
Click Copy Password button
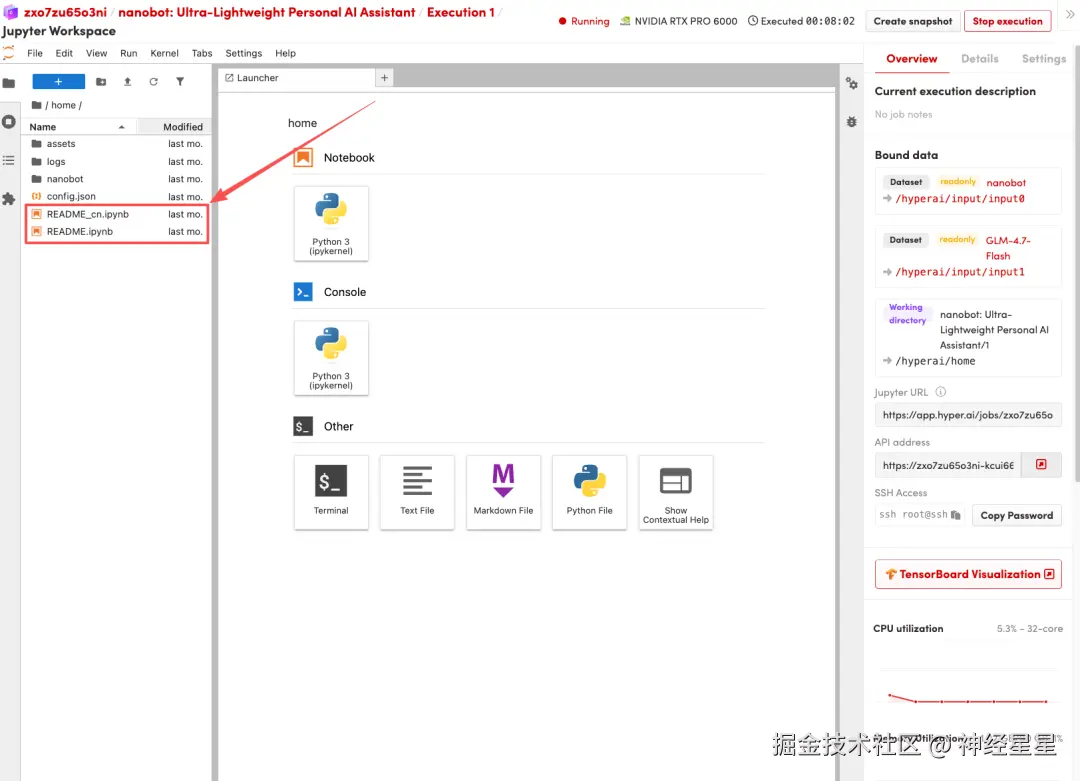(1016, 515)
